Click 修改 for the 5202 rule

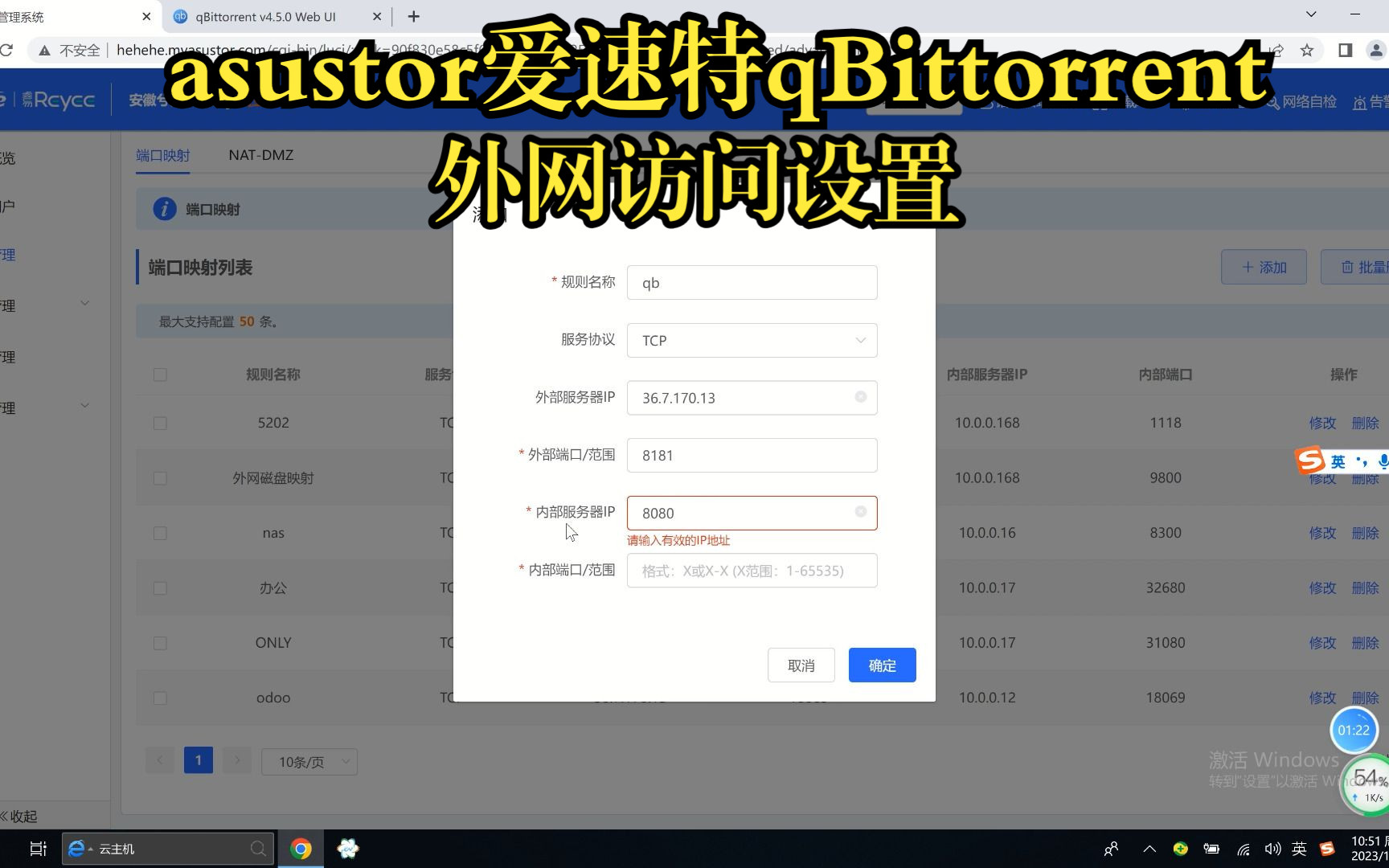point(1322,423)
